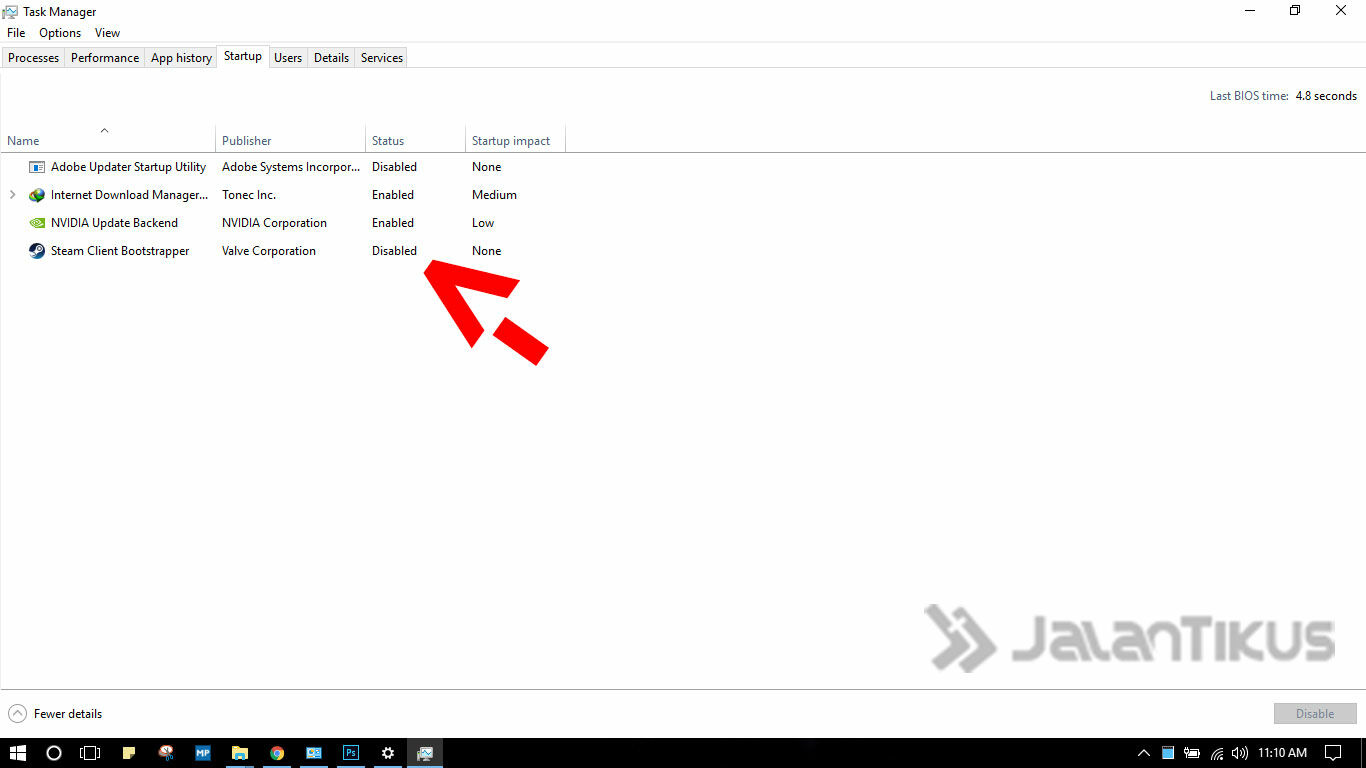
Task: Click Disabled status of Adobe Updater
Action: pos(394,167)
